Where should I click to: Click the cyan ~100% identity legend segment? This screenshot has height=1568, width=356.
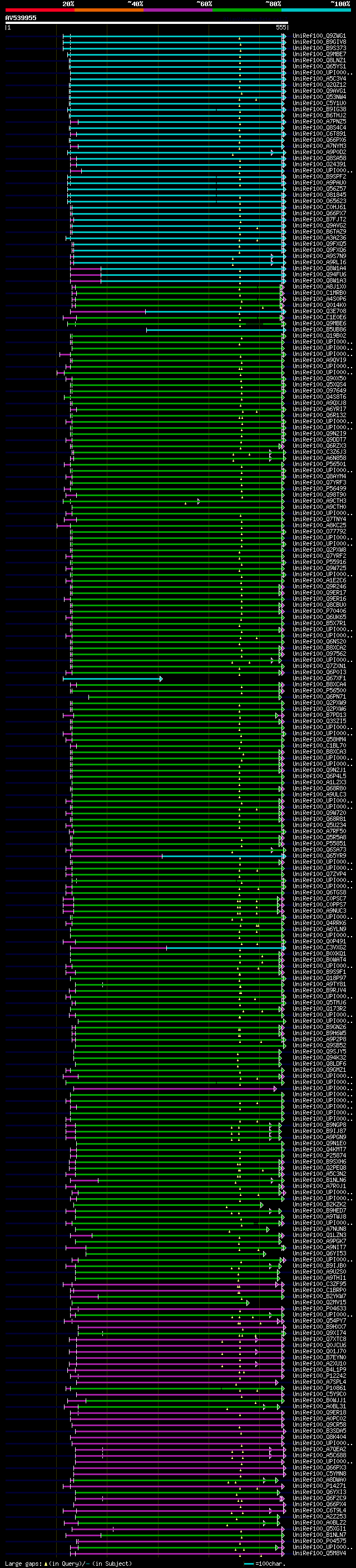click(x=316, y=10)
